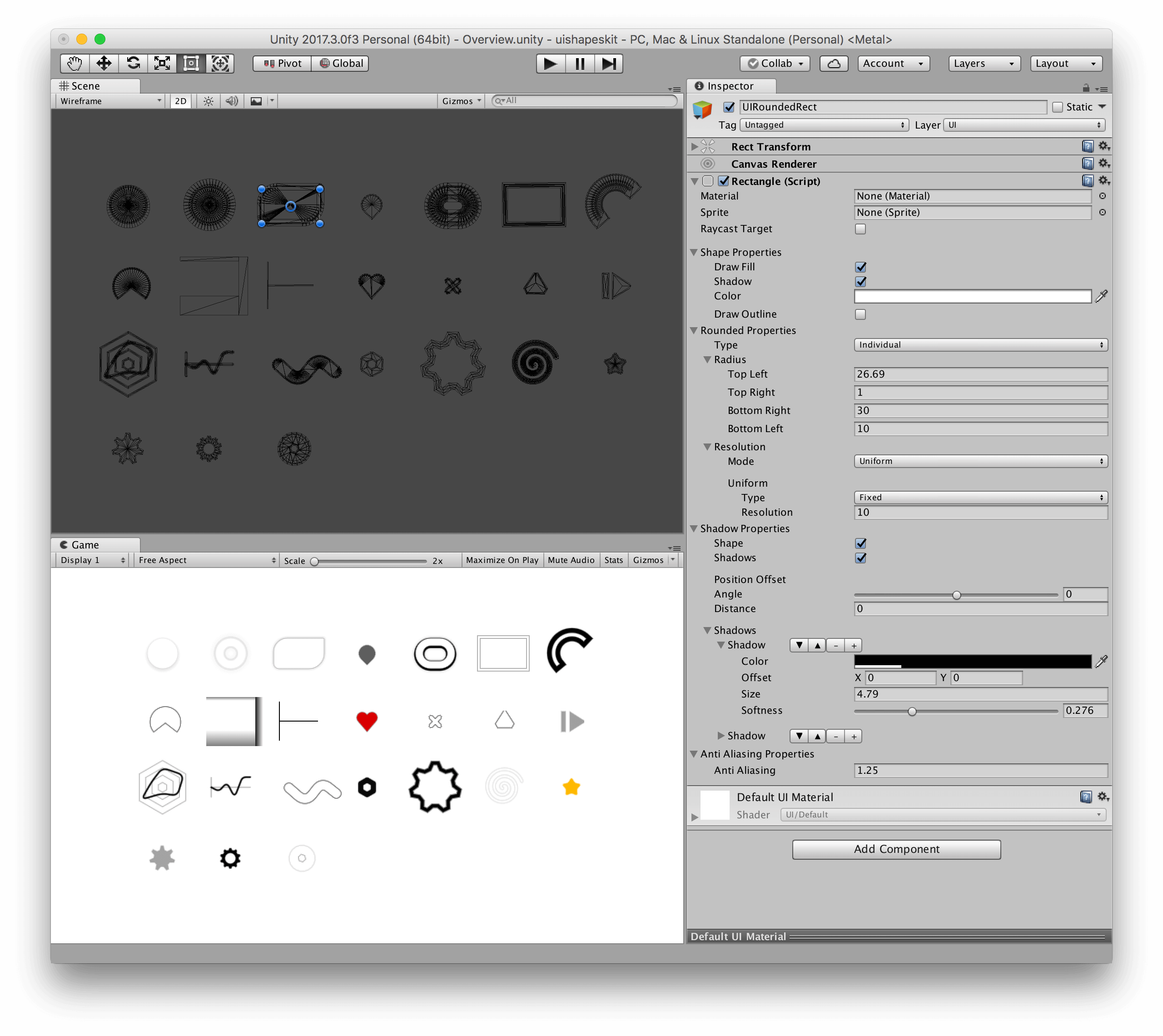Click the Step frame button
Viewport: 1163px width, 1036px height.
coord(608,63)
